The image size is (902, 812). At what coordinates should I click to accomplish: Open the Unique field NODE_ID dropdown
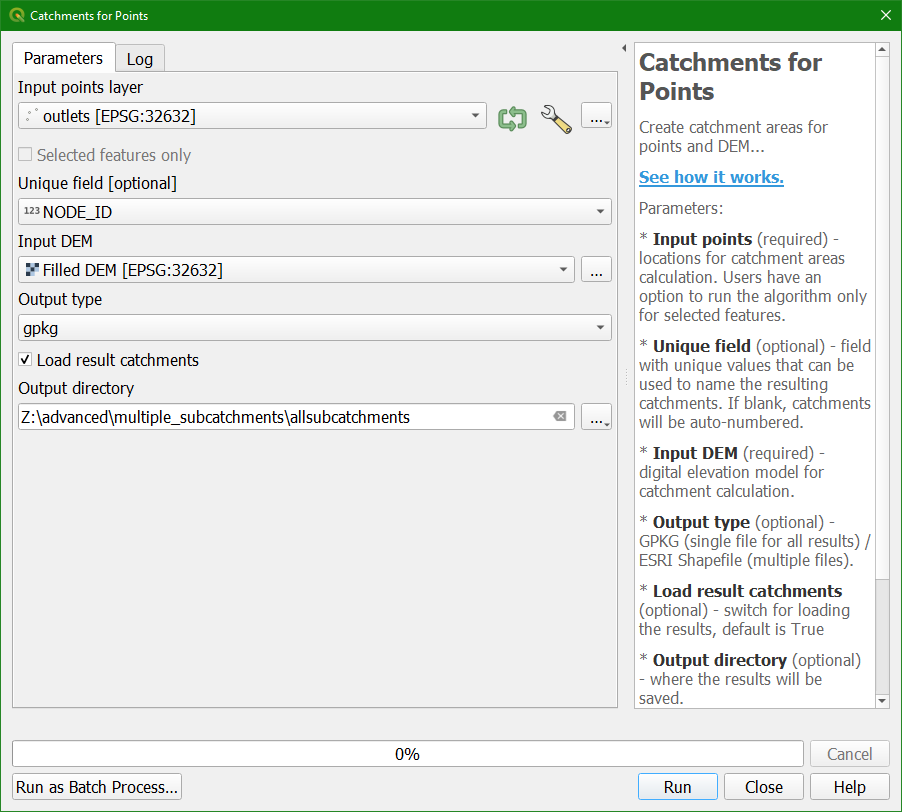pos(600,212)
